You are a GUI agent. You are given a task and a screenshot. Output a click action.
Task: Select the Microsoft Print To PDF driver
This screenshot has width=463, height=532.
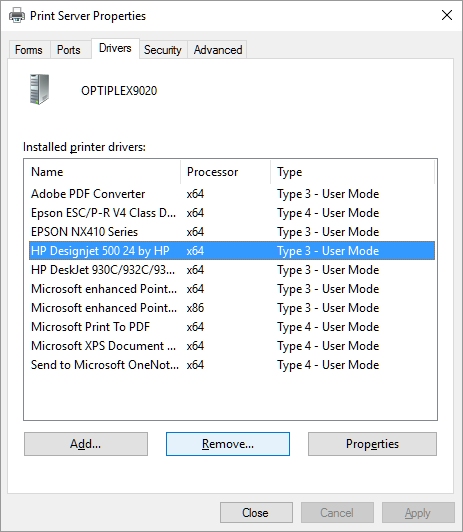232,327
